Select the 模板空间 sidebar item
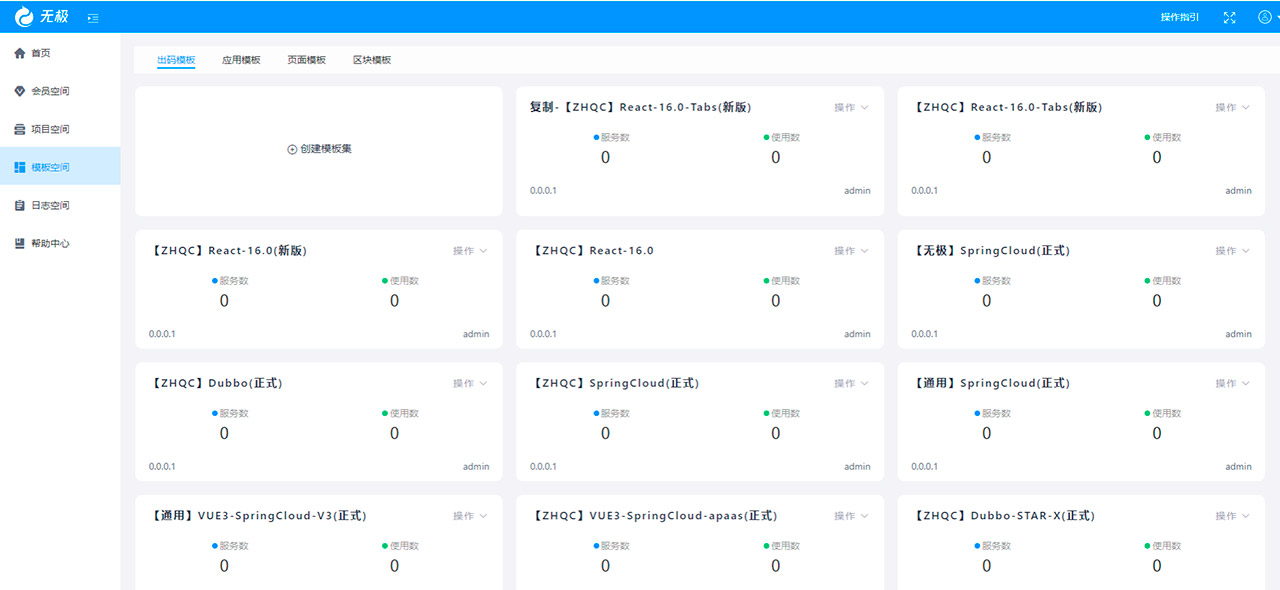Screen dimensions: 1280x590 pos(60,167)
